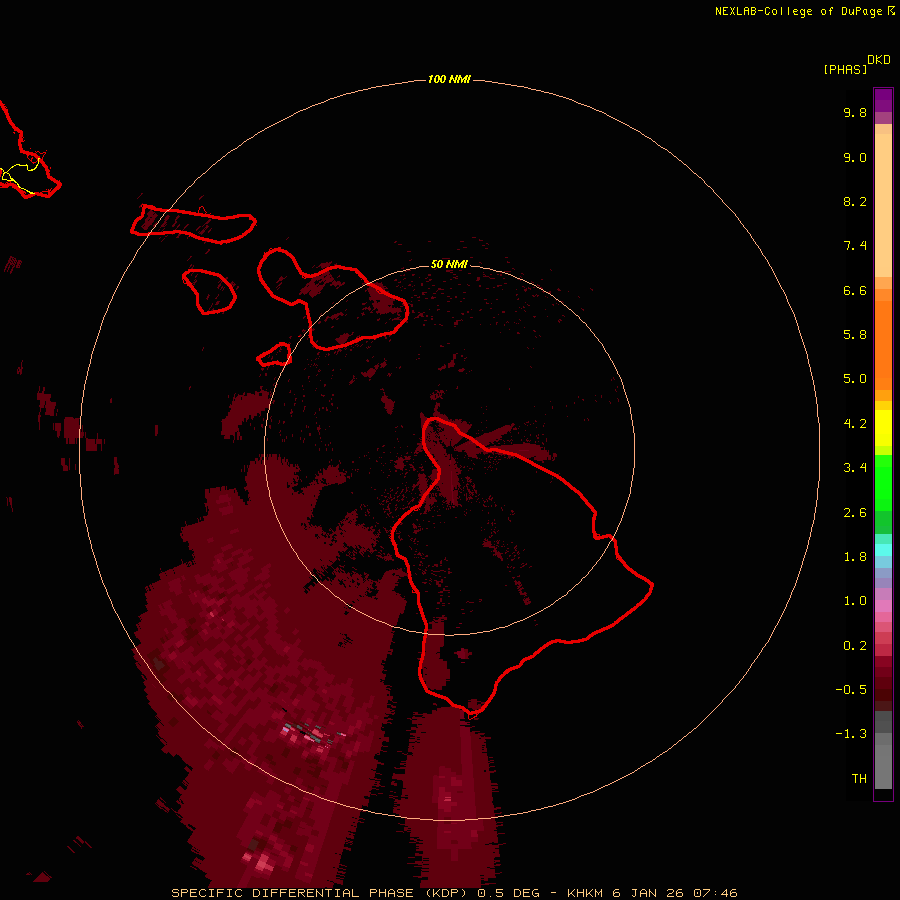Click the -1.3 value on color scale
Image resolution: width=900 pixels, height=900 pixels.
[851, 734]
